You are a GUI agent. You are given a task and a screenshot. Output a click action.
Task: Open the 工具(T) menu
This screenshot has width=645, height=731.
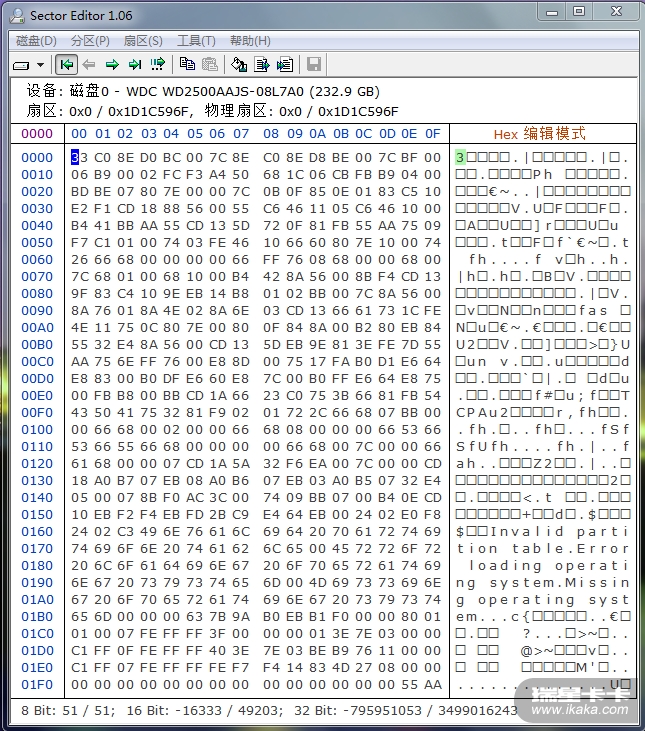tap(196, 41)
